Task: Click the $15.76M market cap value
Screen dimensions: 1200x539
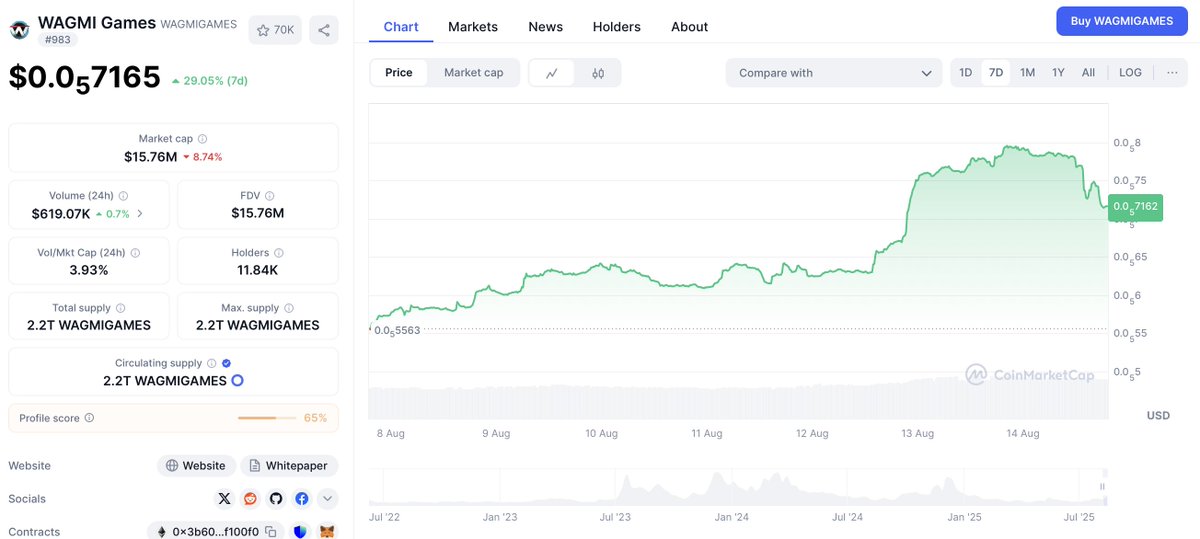Action: [150, 157]
